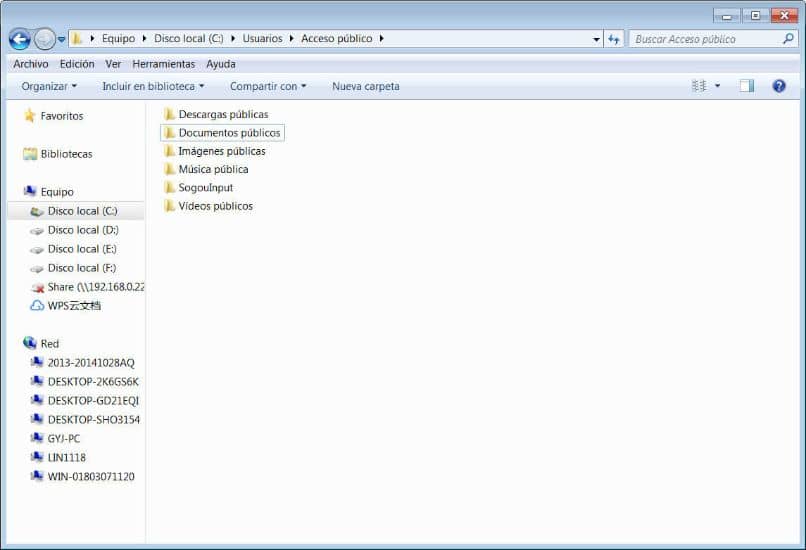Select the Vídeos públicos folder name
This screenshot has width=806, height=550.
pyautogui.click(x=216, y=206)
